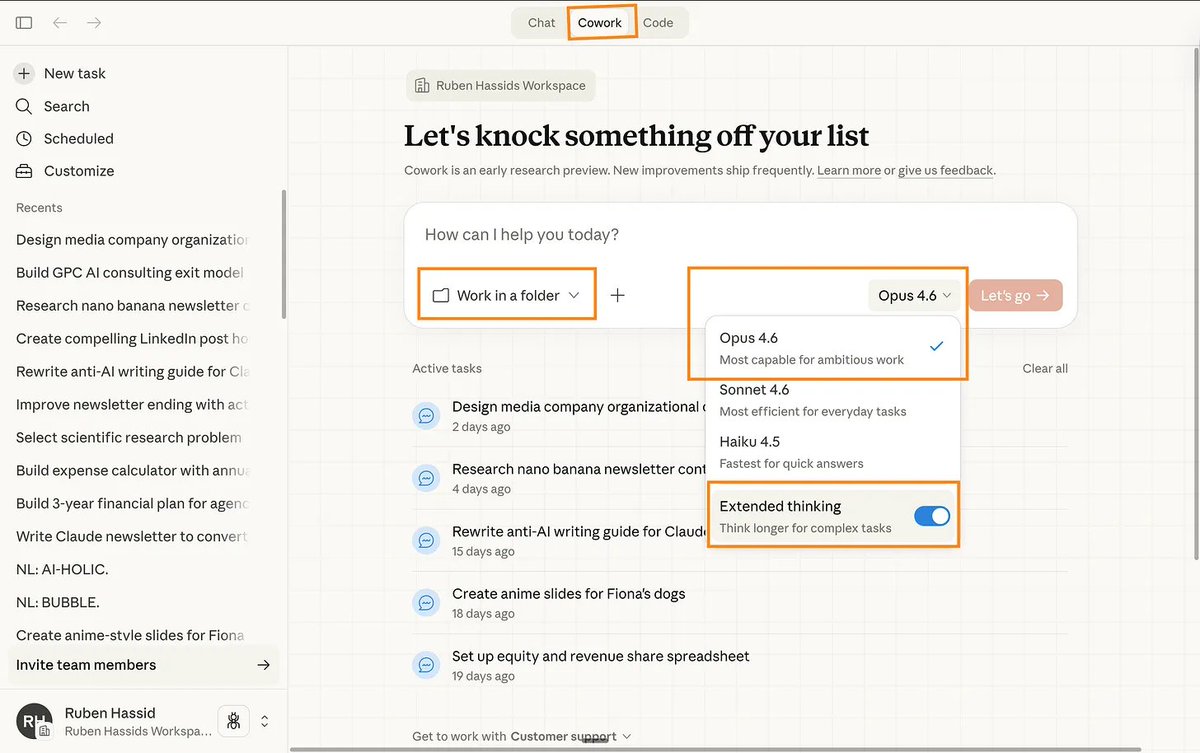This screenshot has height=753, width=1200.
Task: Click the bug icon near Ruben Hassid
Action: 233,720
